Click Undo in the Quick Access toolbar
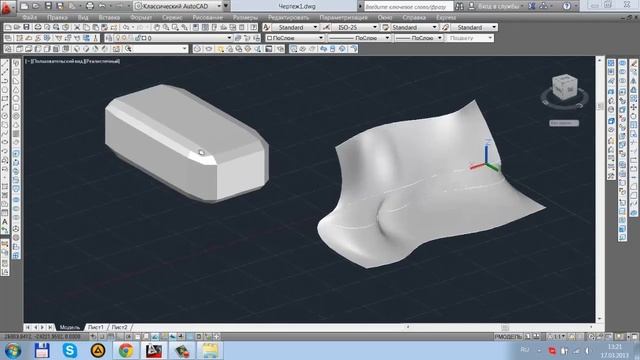This screenshot has height=360, width=640. [x=102, y=6]
